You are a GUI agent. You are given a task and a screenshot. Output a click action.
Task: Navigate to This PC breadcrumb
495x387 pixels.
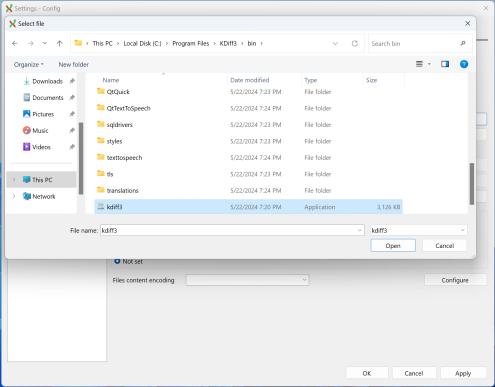tap(102, 43)
